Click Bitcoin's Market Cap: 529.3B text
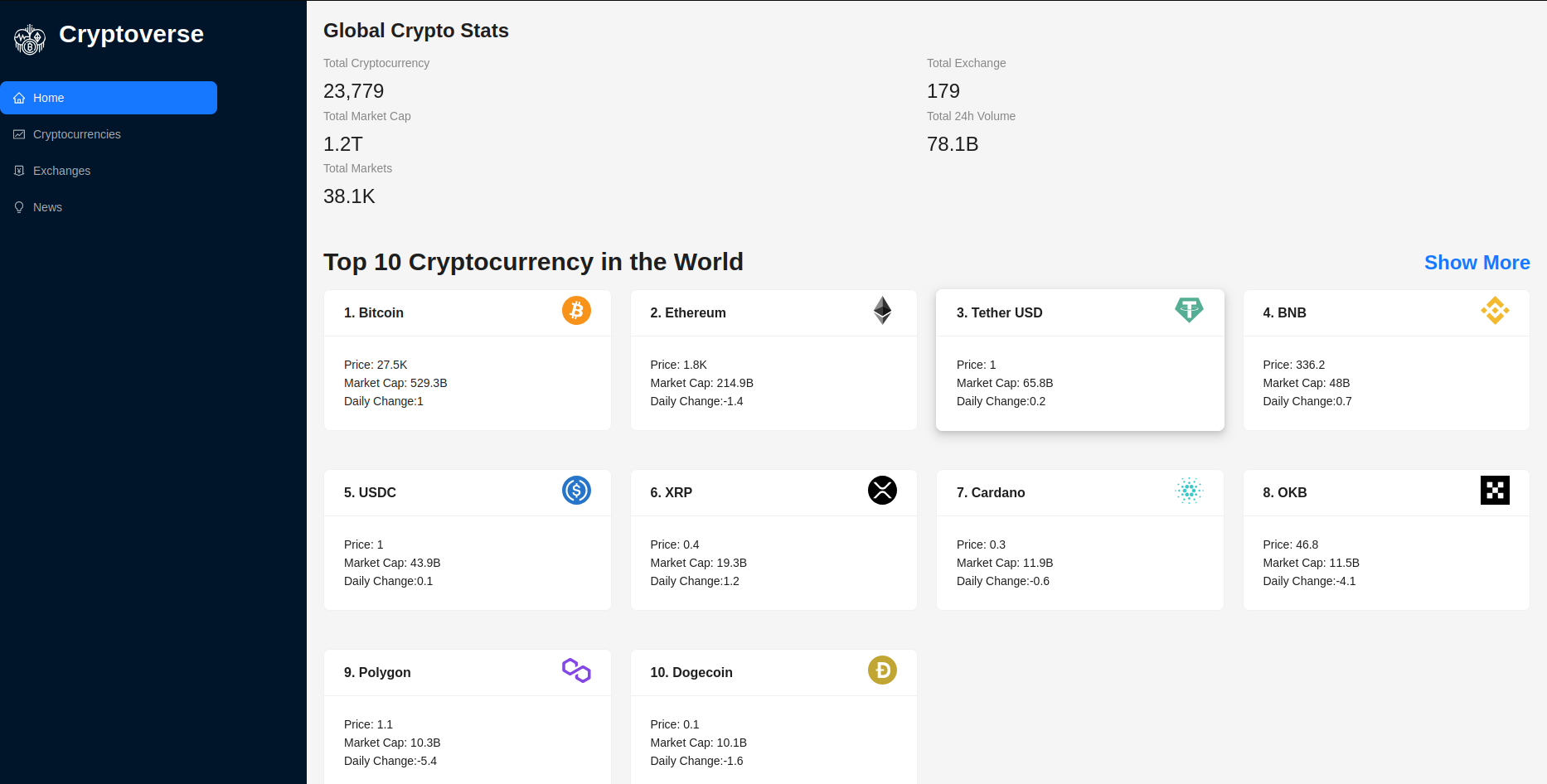The width and height of the screenshot is (1547, 784). coord(395,383)
